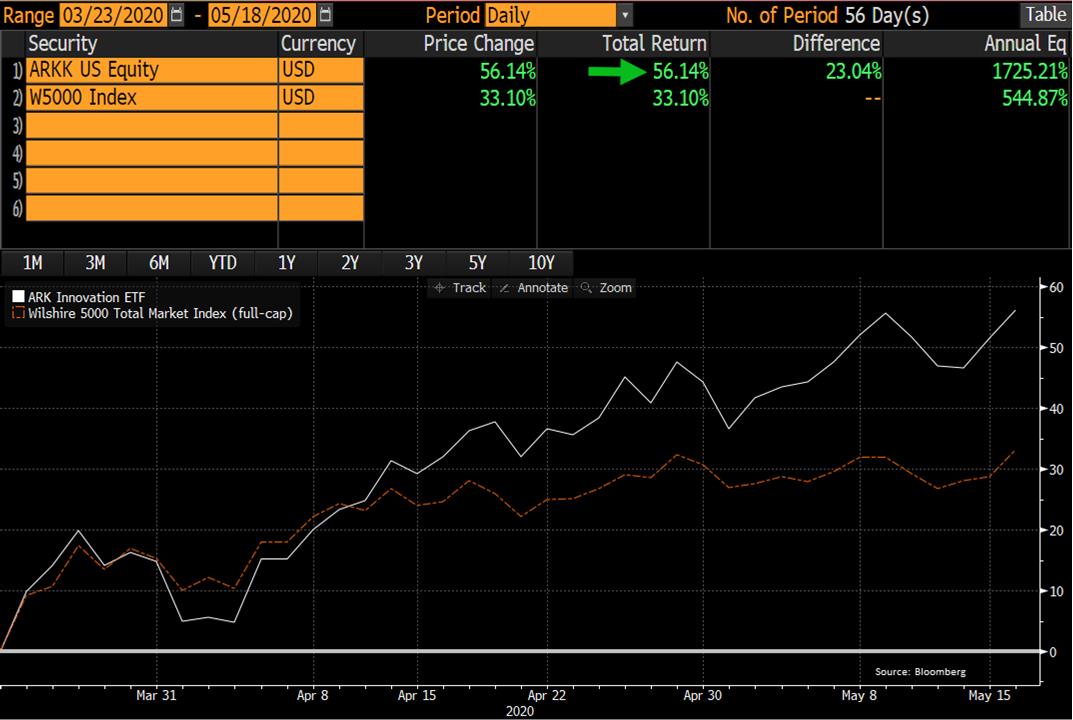This screenshot has width=1073, height=720.
Task: Click the Source: Bloomberg text
Action: pyautogui.click(x=920, y=671)
